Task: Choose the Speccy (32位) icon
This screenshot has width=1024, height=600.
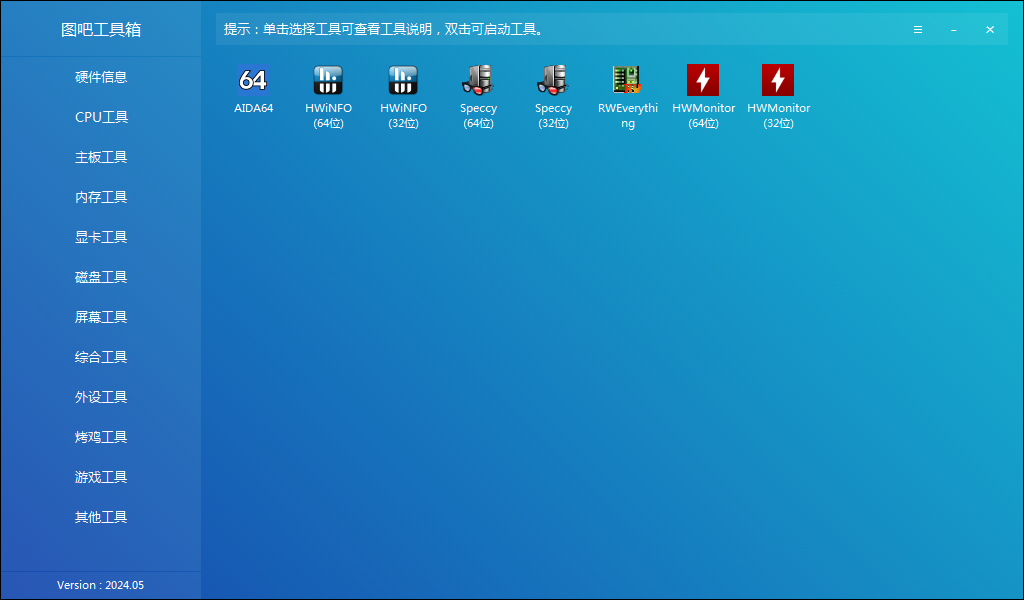Action: pos(553,80)
